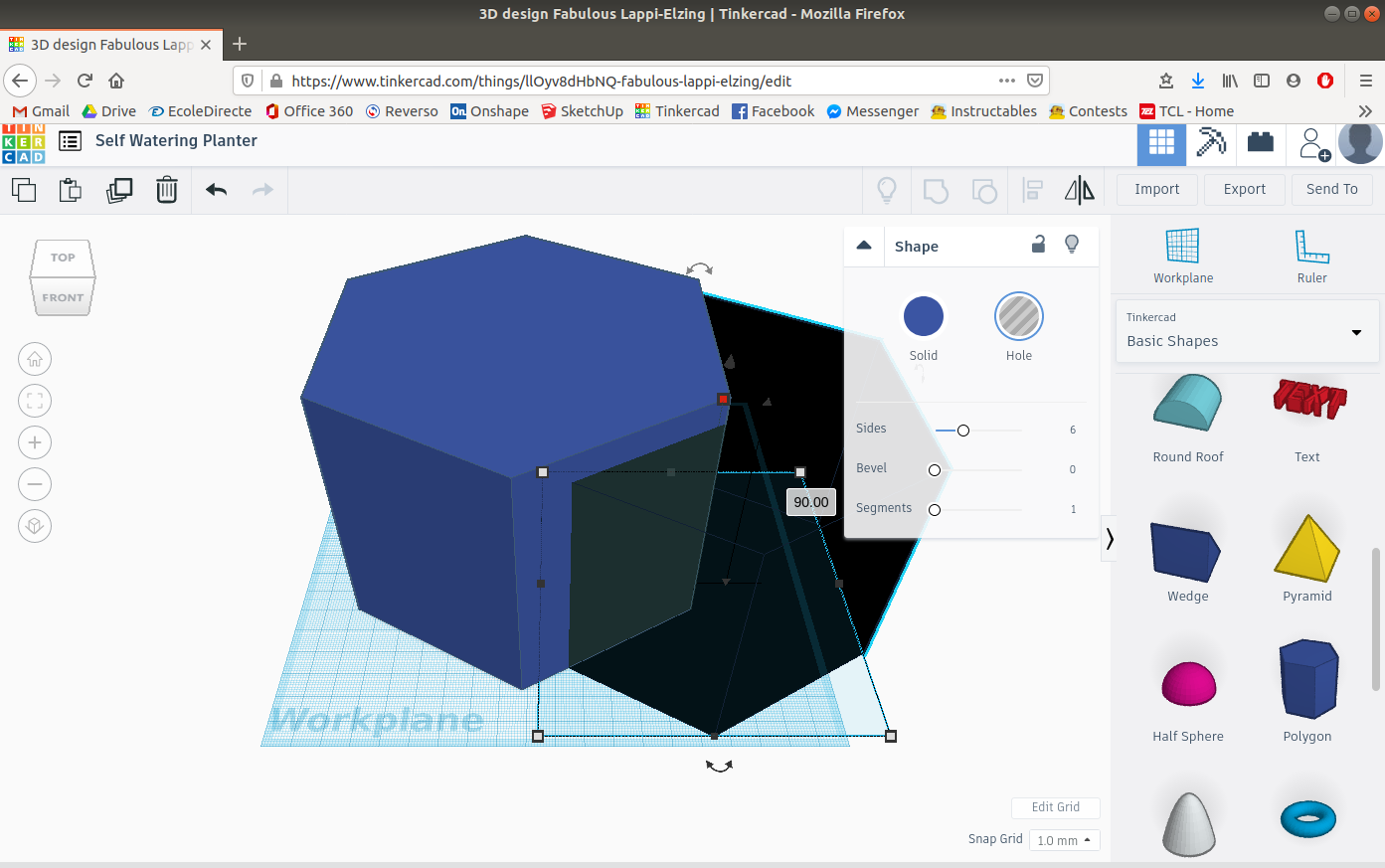
Task: Select the Round Roof shape
Action: [1188, 419]
